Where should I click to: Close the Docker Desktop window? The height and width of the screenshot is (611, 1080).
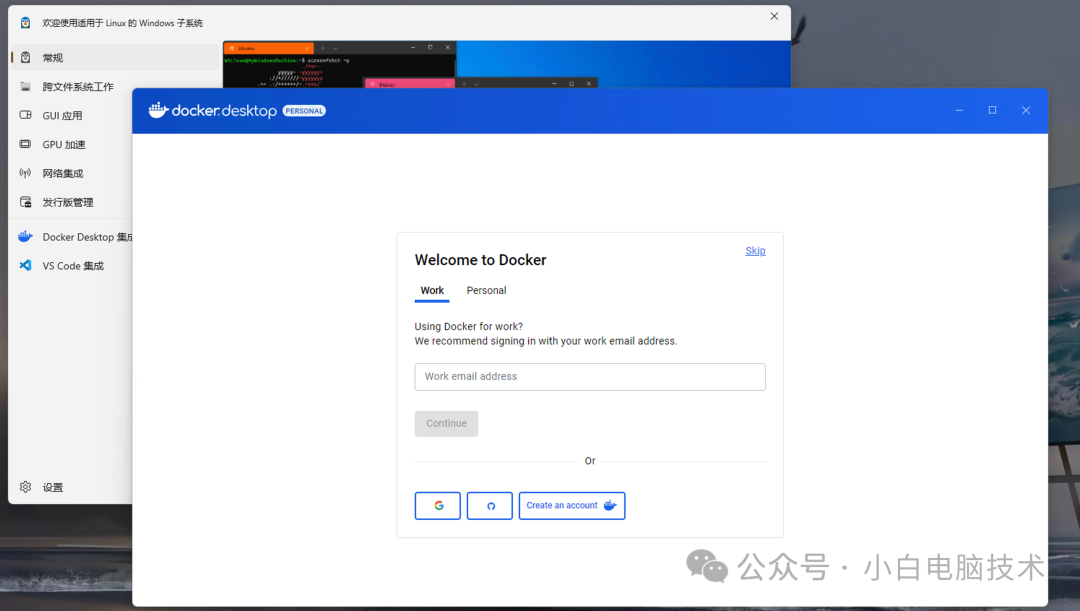tap(1026, 110)
